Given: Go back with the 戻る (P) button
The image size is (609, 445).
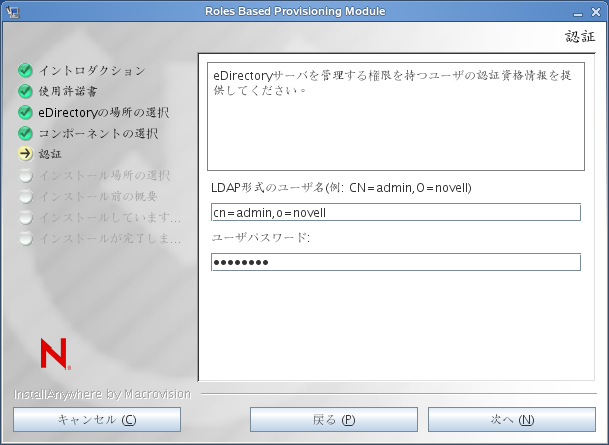Looking at the screenshot, I should [x=334, y=419].
